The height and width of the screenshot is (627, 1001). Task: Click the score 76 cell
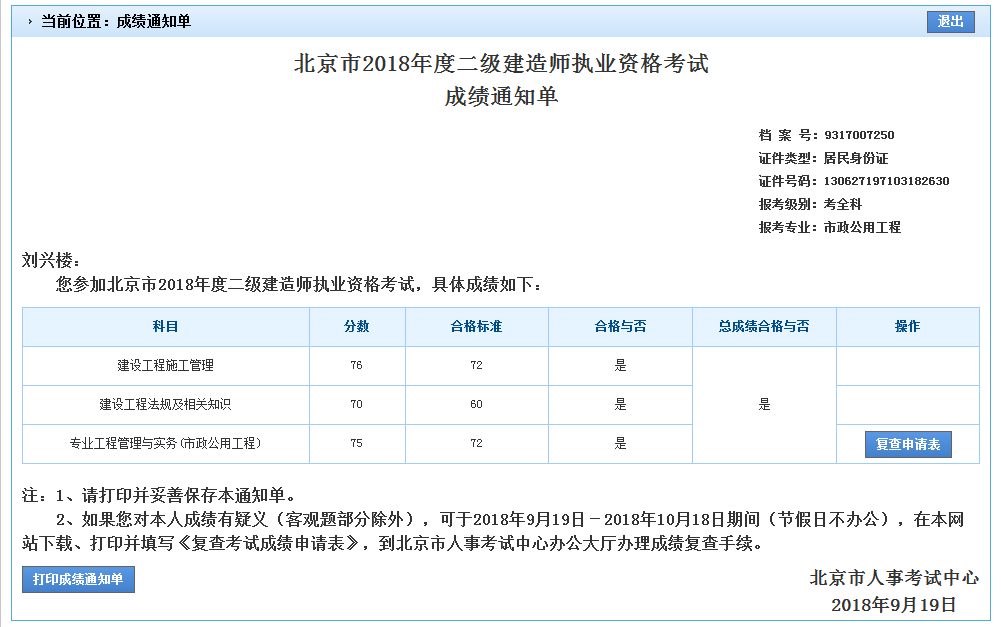point(357,366)
